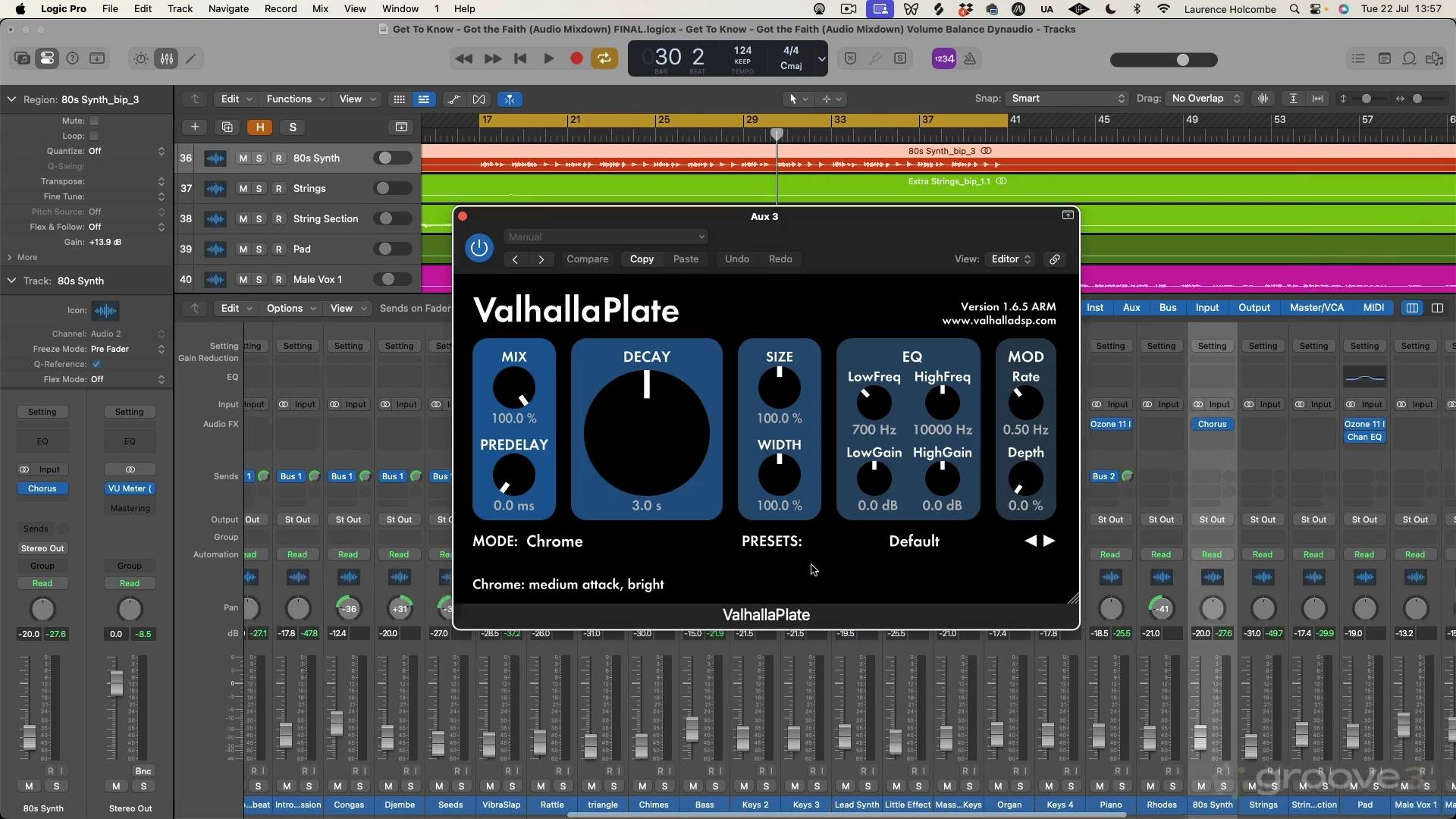
Task: Click Undo in the ValhallaPlate plugin
Action: click(x=737, y=259)
